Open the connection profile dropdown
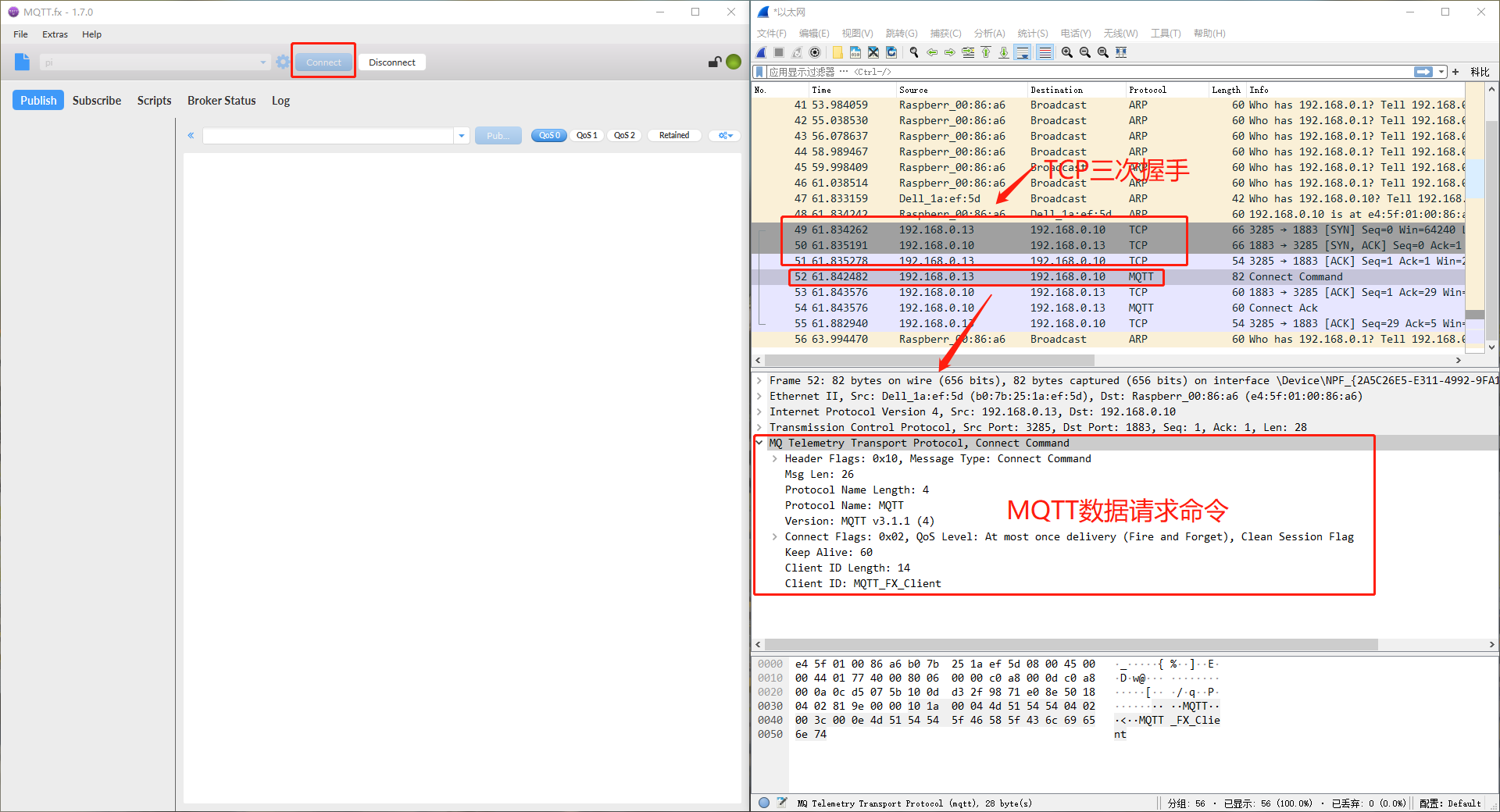 (x=262, y=62)
